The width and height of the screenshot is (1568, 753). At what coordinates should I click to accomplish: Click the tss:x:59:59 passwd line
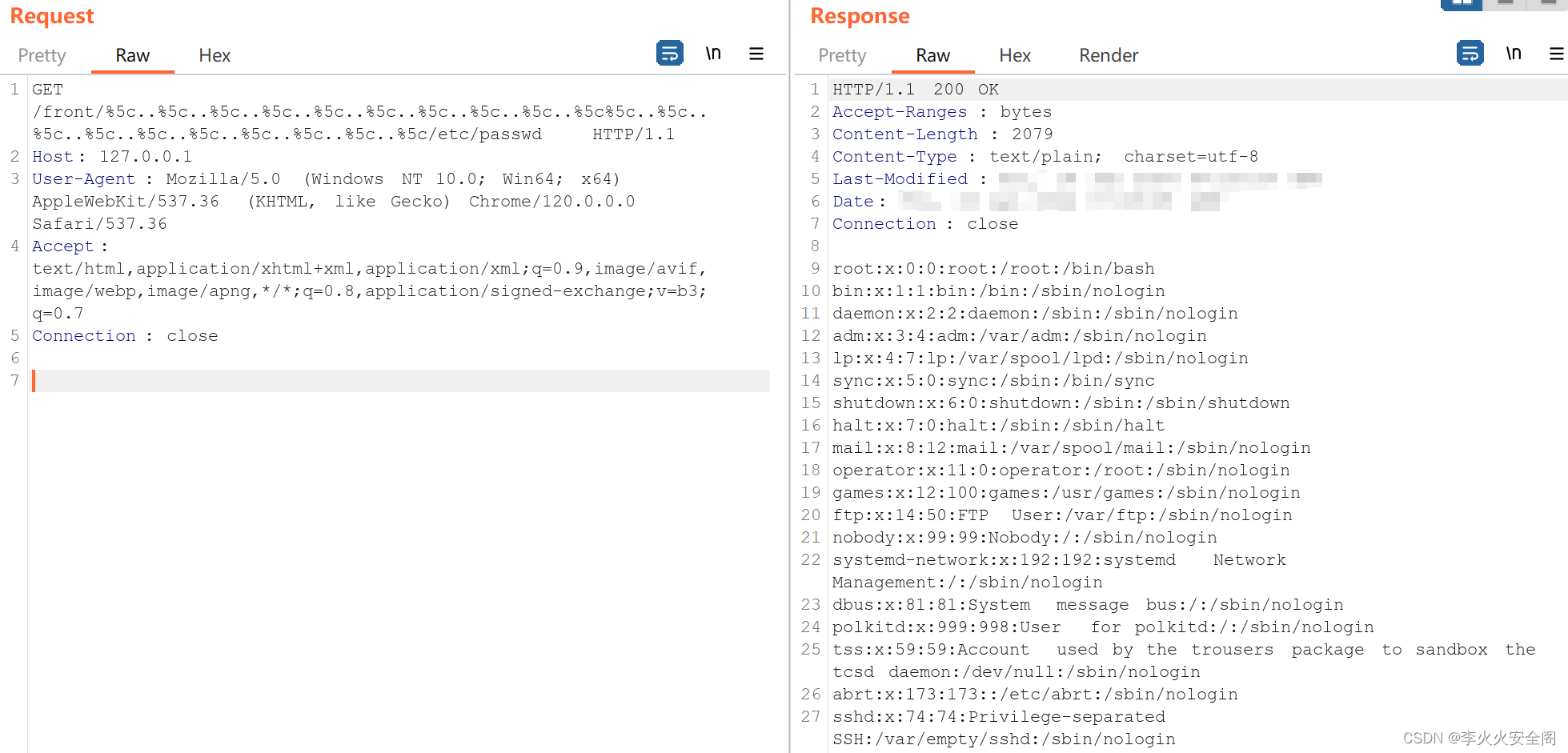coord(1184,661)
